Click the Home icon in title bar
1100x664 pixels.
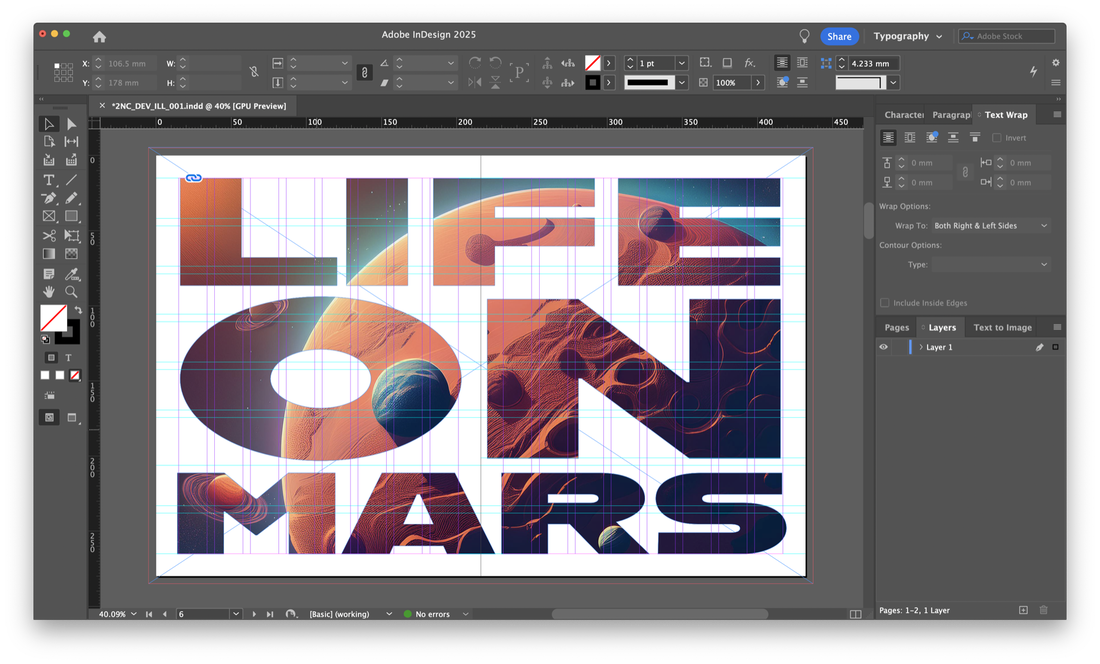(x=100, y=36)
